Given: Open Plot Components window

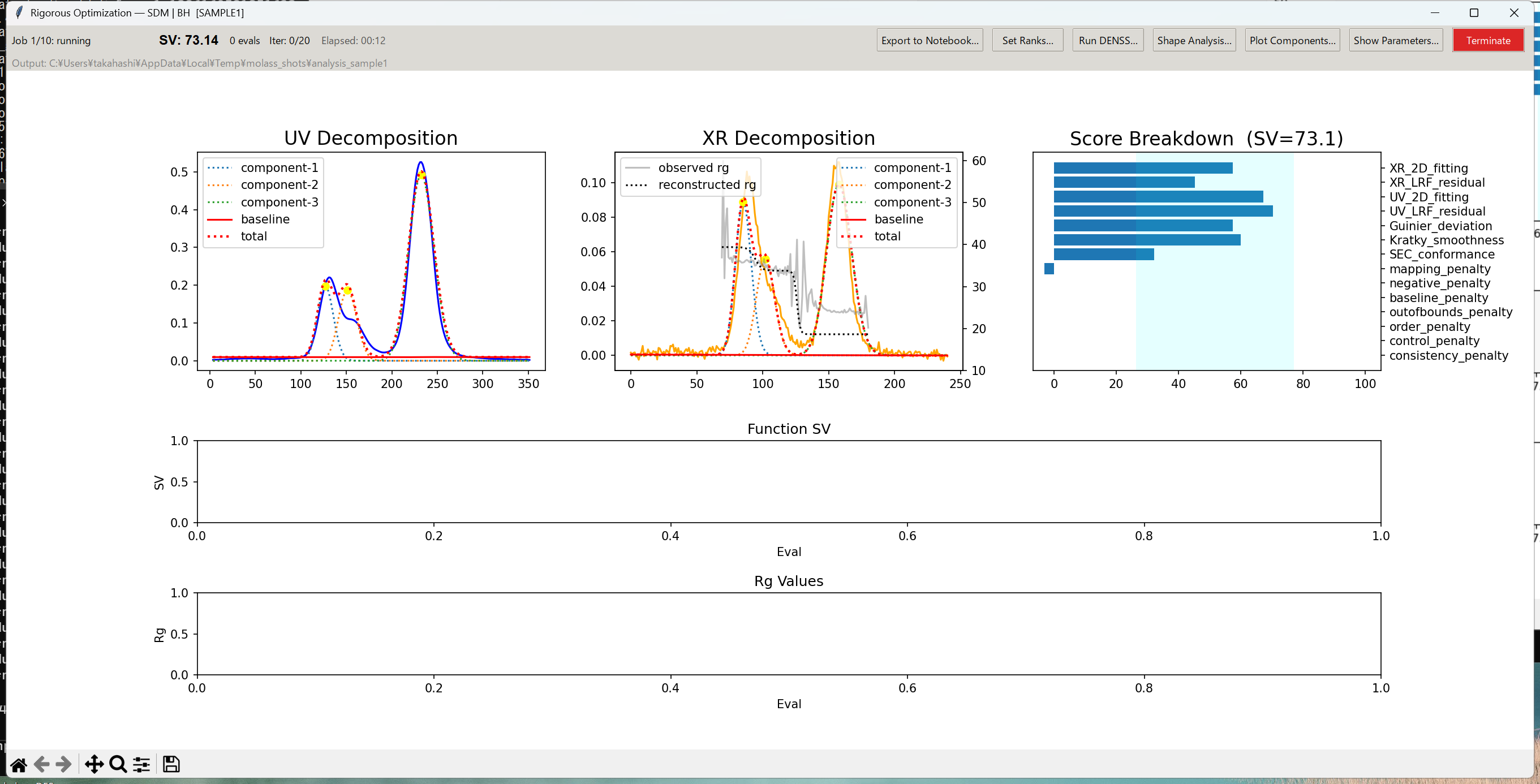Looking at the screenshot, I should tap(1293, 40).
